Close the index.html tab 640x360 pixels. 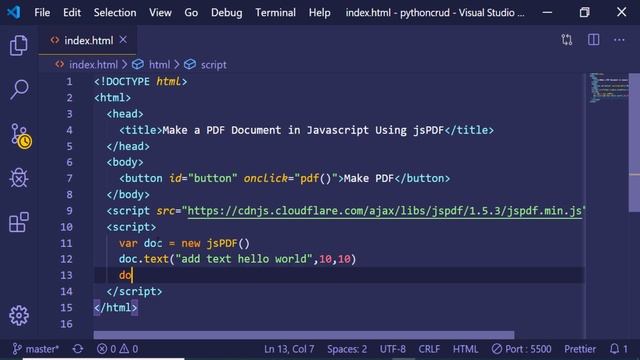coord(123,40)
